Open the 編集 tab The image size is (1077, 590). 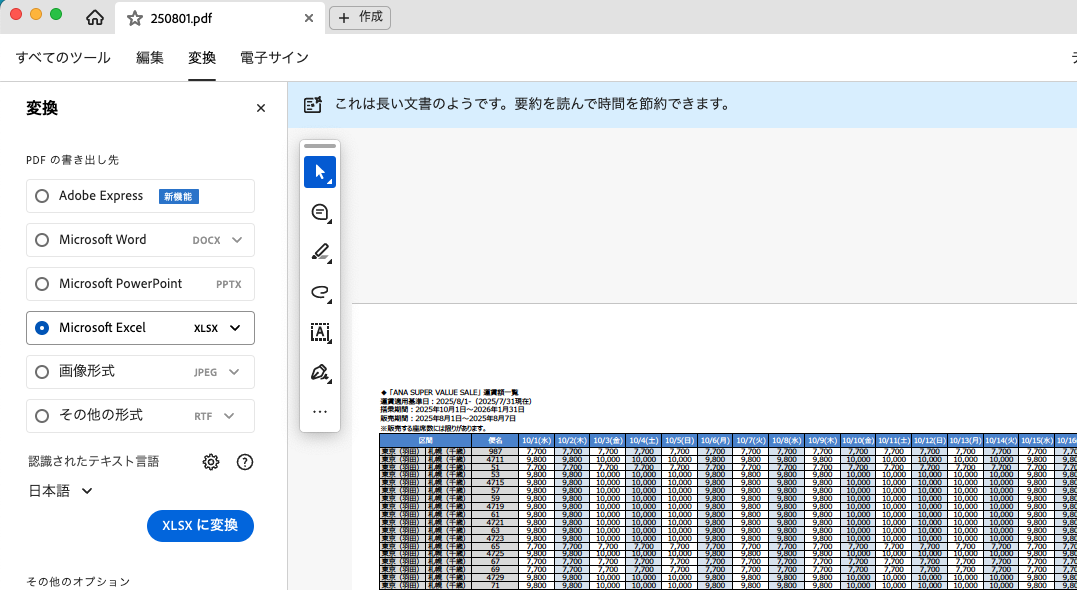click(x=150, y=58)
